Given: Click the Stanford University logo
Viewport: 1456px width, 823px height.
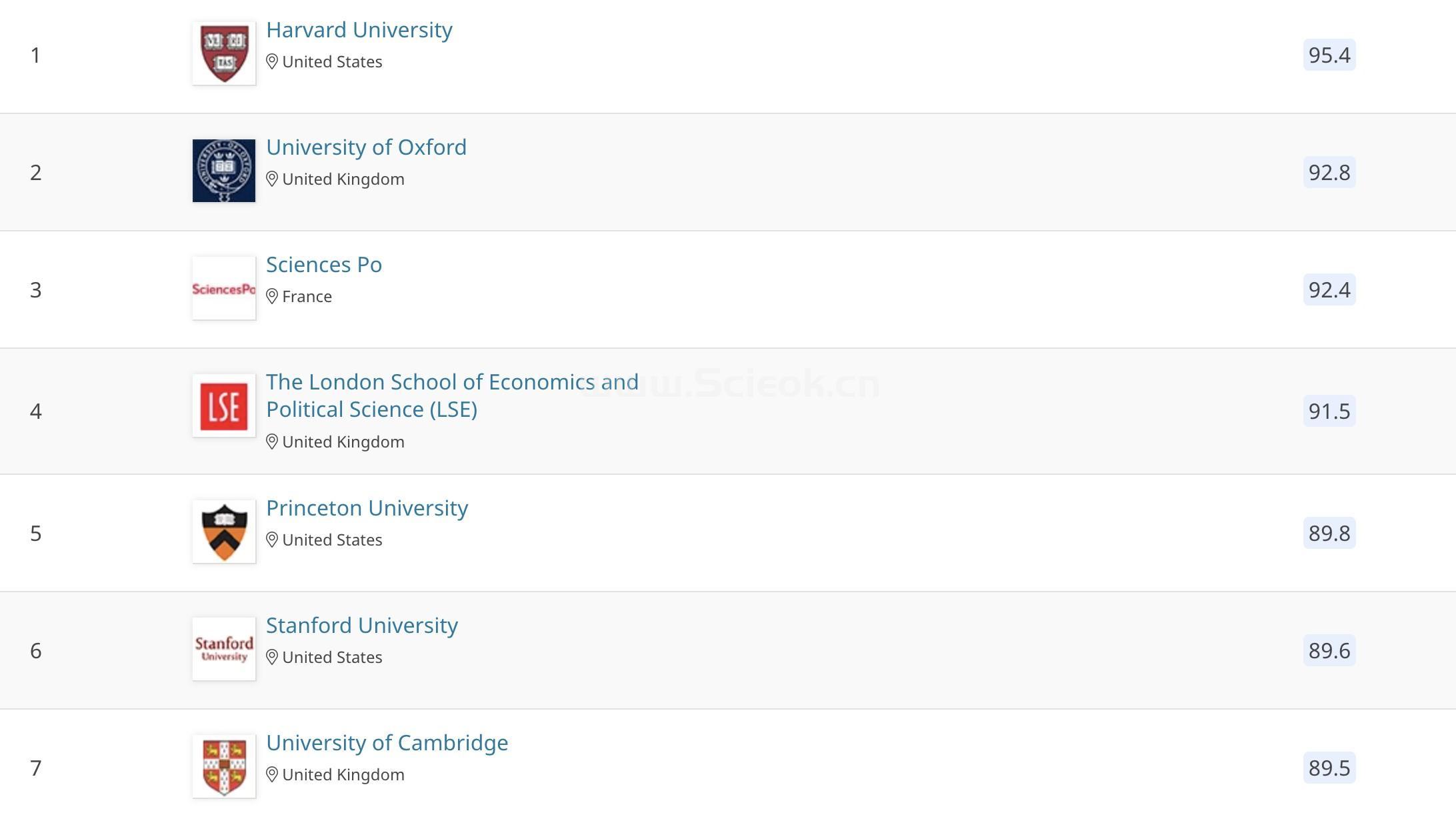Looking at the screenshot, I should (x=224, y=649).
